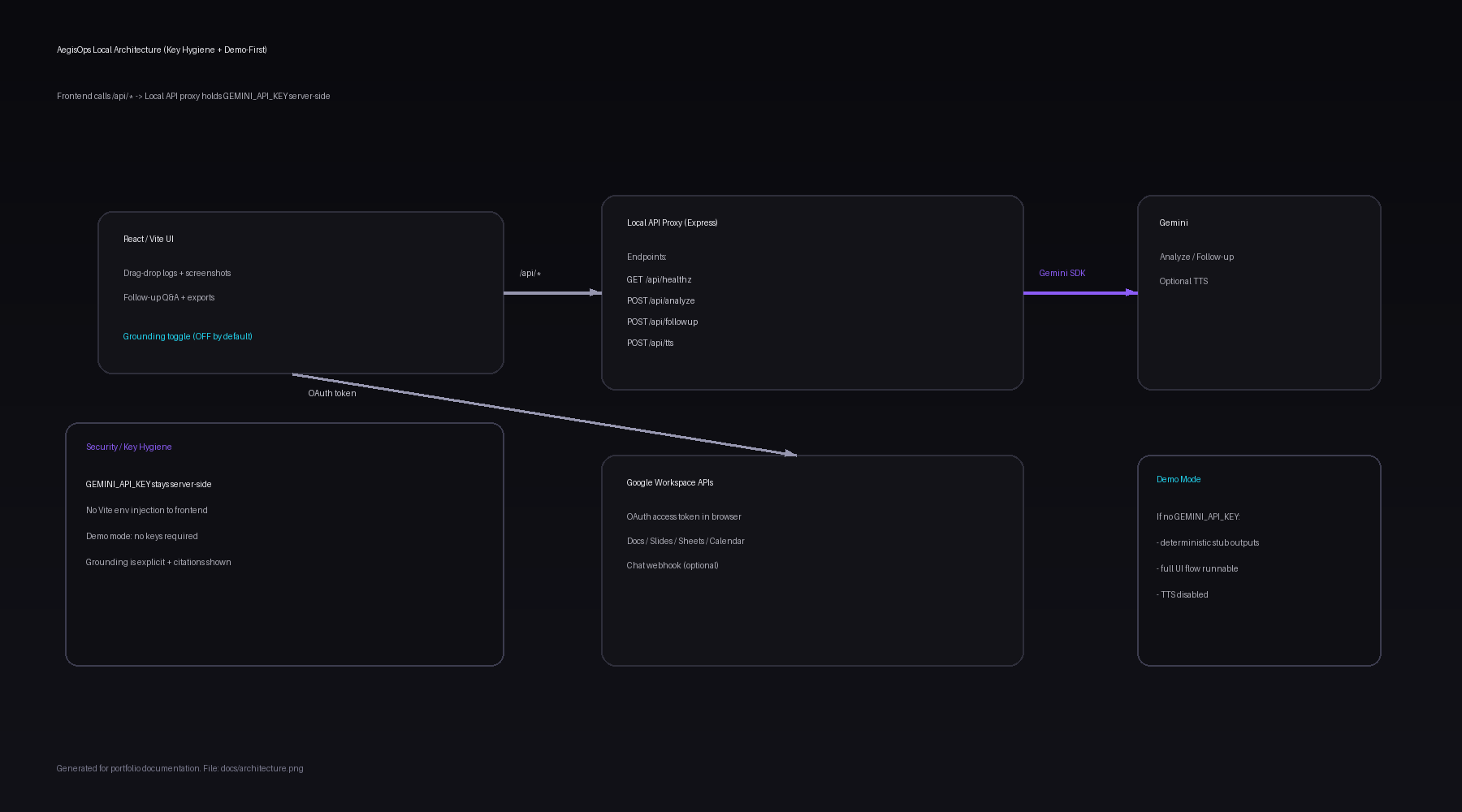The image size is (1462, 812).
Task: Select the Local API Proxy (Express) node
Action: [x=672, y=222]
